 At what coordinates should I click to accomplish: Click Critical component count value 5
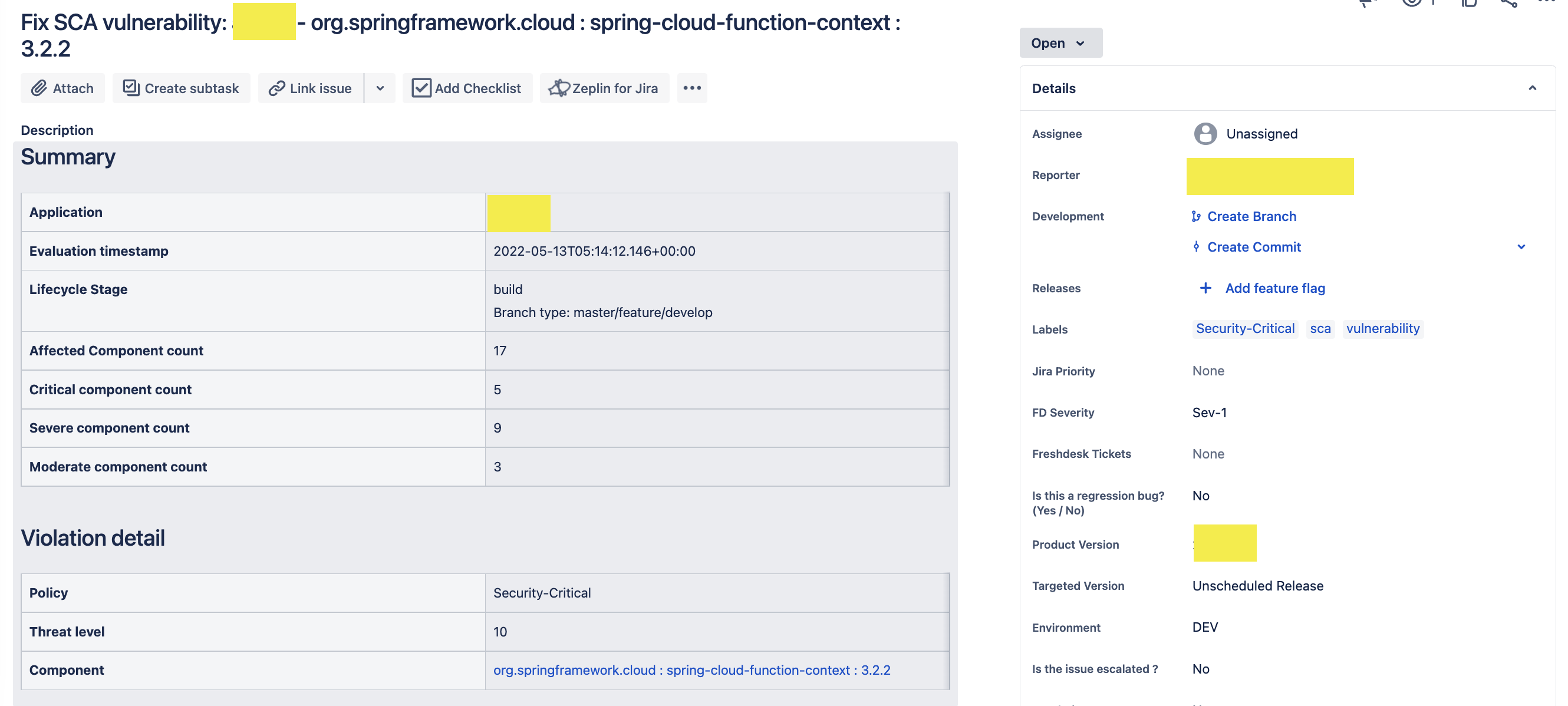tap(497, 390)
